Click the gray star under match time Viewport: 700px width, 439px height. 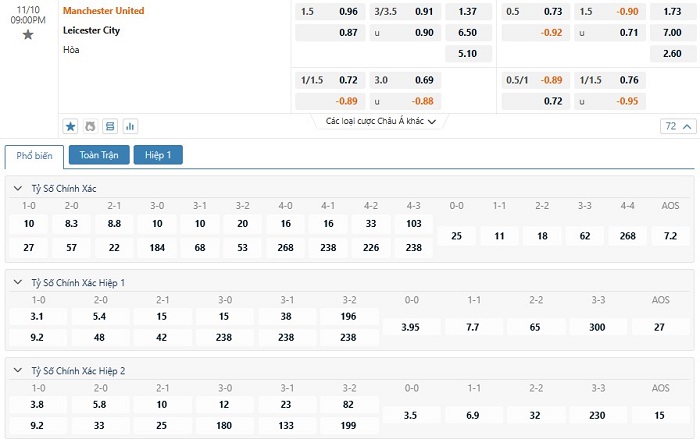point(28,34)
